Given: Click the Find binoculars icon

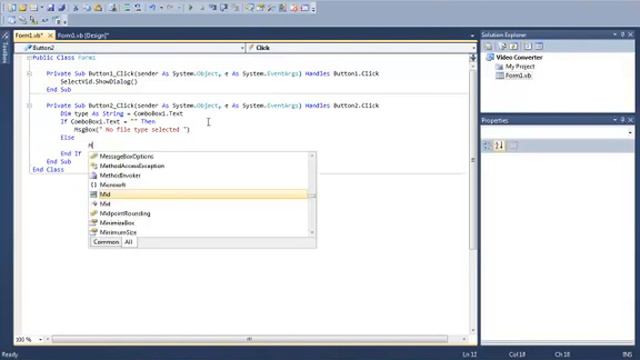Looking at the screenshot, I should [x=113, y=8].
